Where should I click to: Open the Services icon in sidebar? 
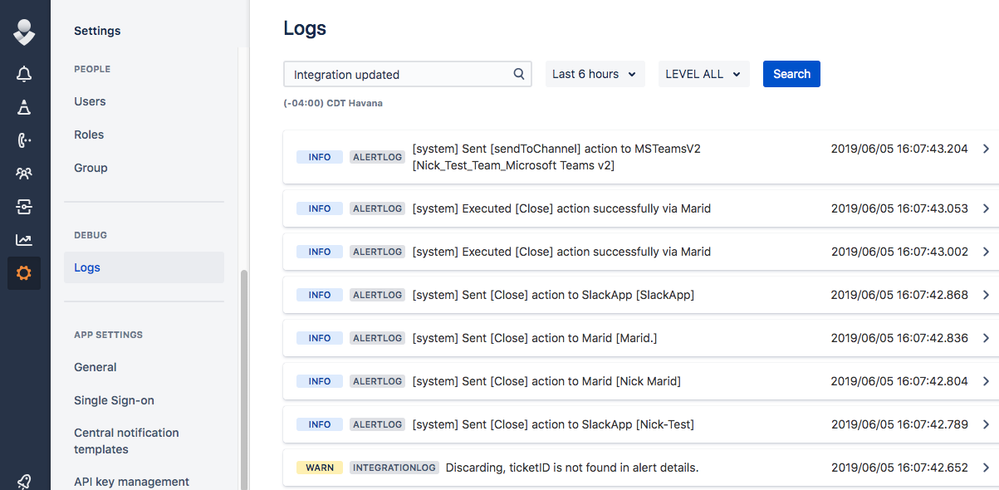pos(24,206)
